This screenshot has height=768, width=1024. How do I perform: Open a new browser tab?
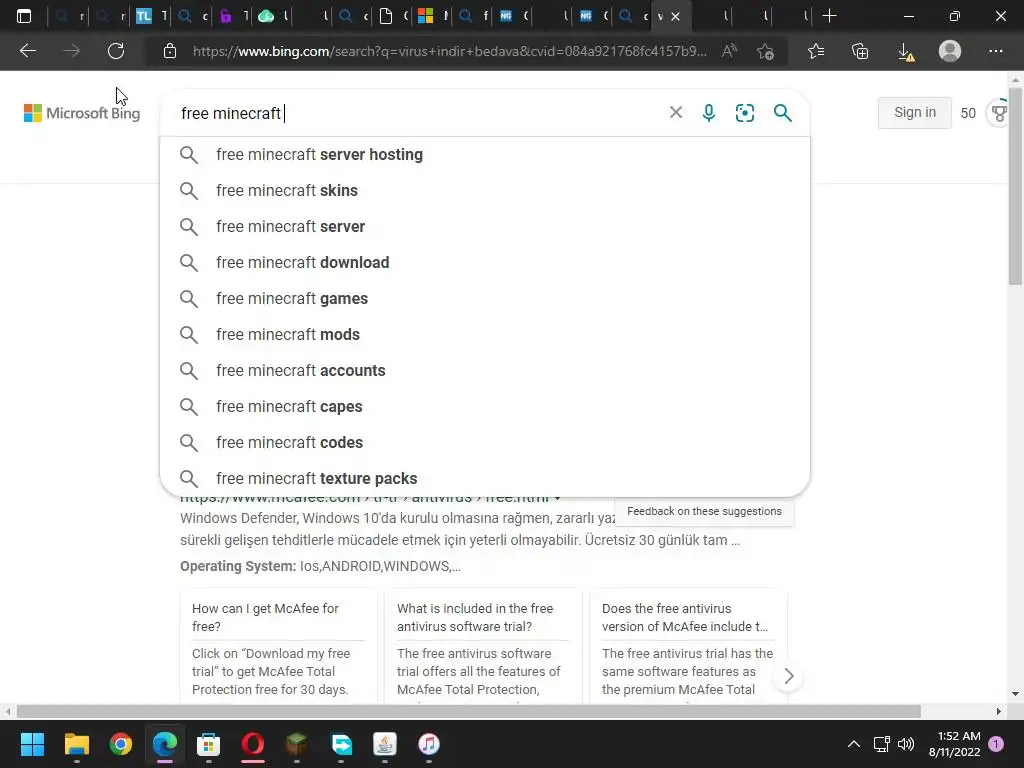point(829,16)
